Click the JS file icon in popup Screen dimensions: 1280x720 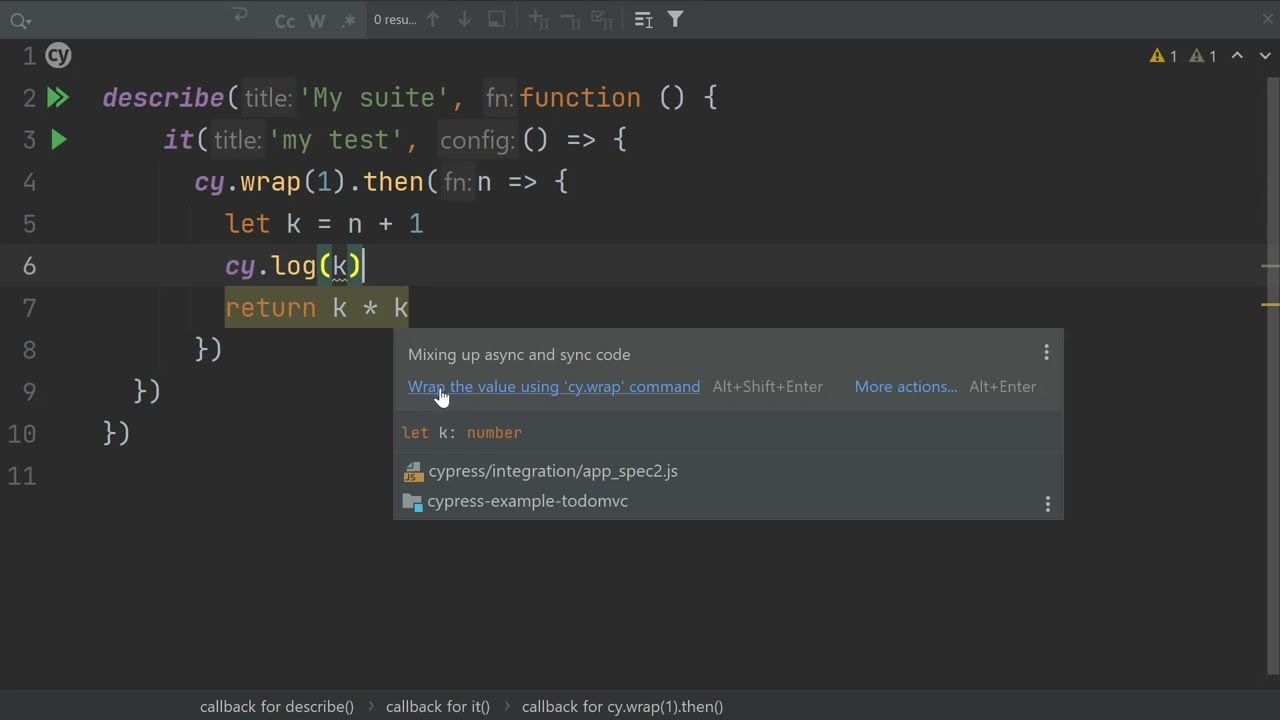point(412,472)
